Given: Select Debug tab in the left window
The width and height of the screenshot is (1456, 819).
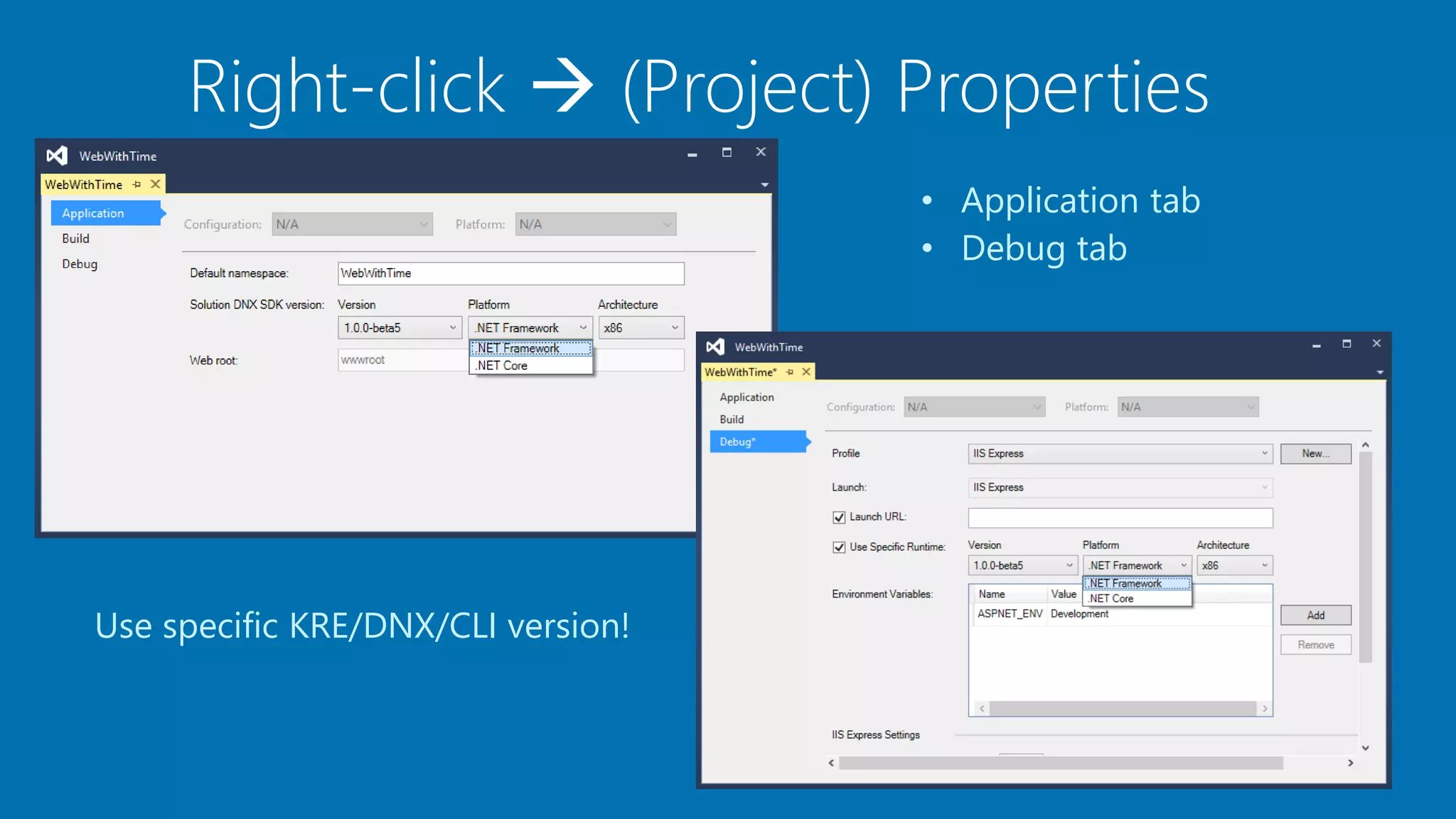Looking at the screenshot, I should coord(80,264).
